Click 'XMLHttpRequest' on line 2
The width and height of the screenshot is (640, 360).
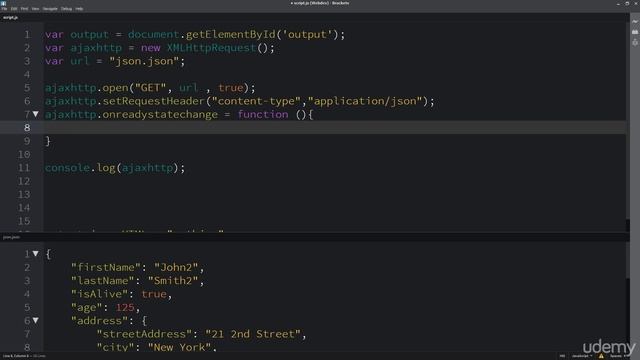211,48
